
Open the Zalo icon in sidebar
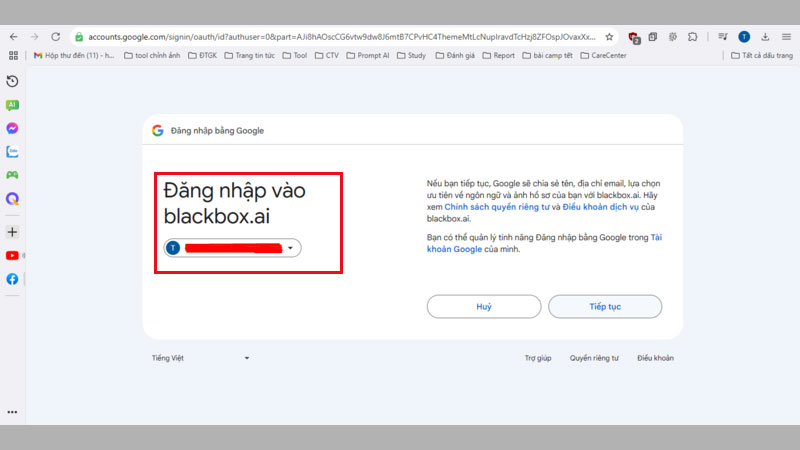(x=12, y=152)
